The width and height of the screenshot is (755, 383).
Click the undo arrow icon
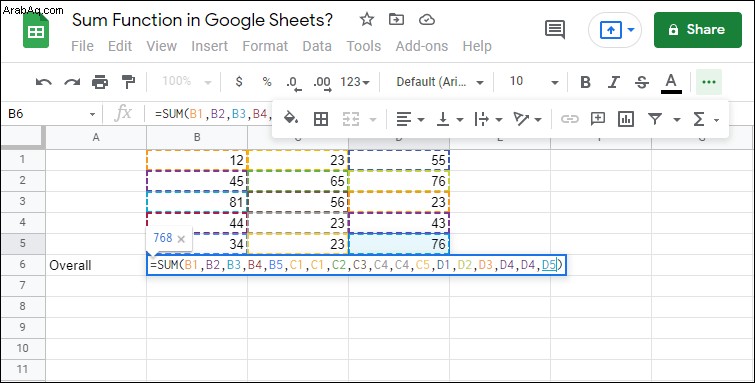[x=44, y=82]
